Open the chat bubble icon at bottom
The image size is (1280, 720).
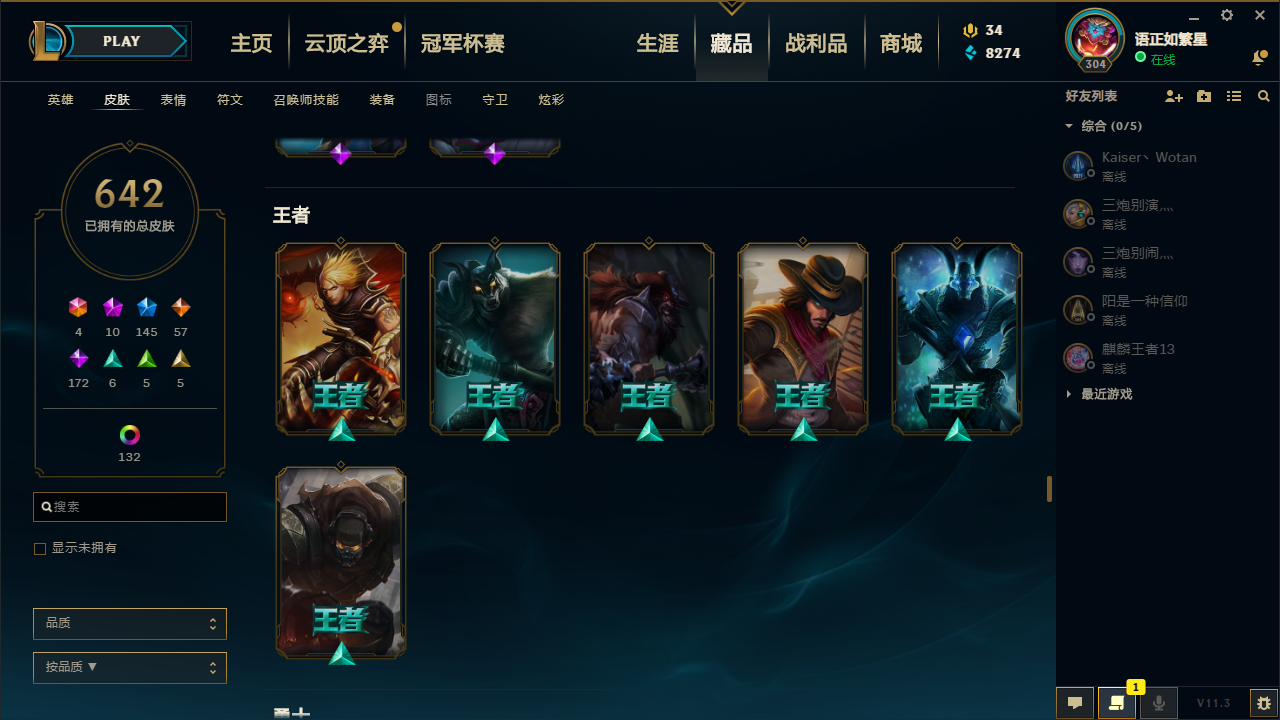coord(1075,703)
